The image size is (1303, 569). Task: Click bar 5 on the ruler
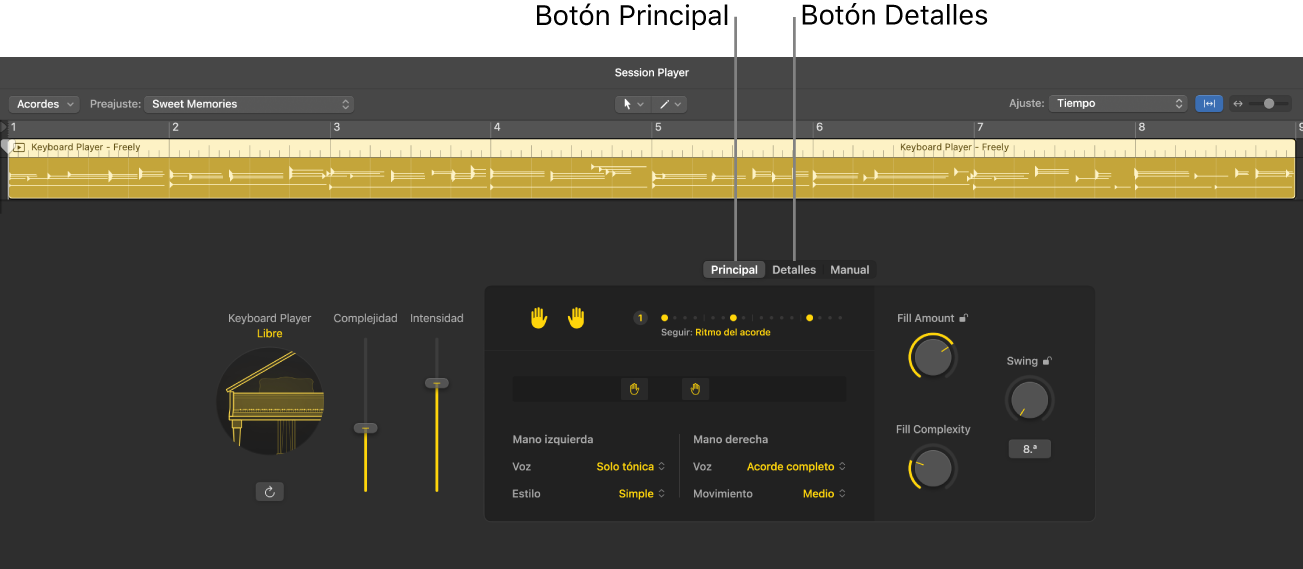pyautogui.click(x=658, y=128)
